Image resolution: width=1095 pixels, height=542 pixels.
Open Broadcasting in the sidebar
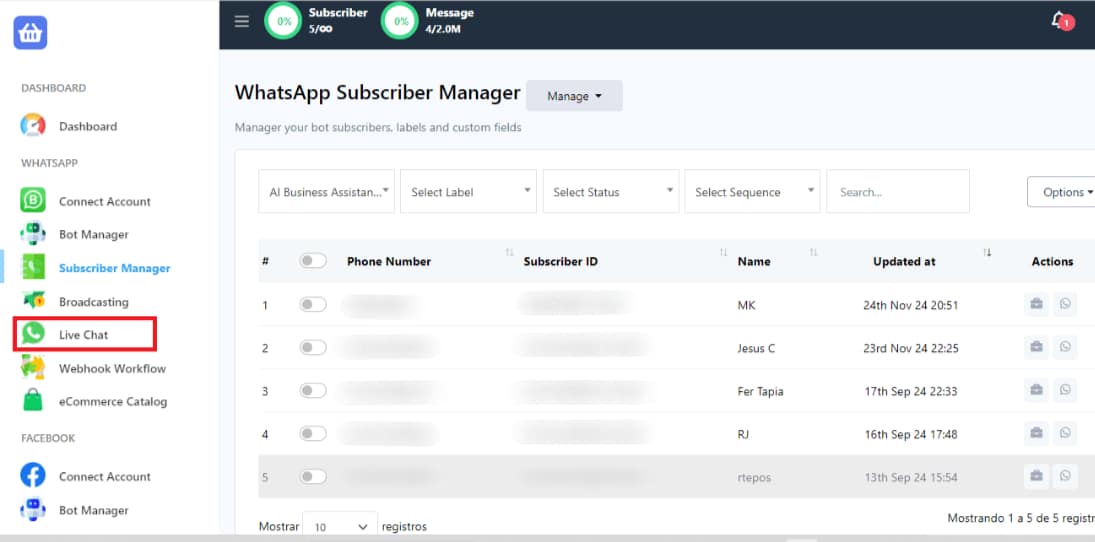[93, 301]
